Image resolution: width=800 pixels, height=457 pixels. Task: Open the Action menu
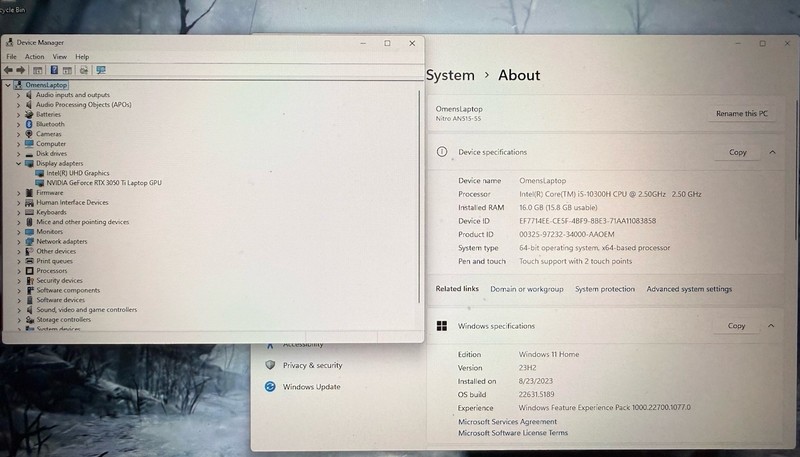pos(35,57)
